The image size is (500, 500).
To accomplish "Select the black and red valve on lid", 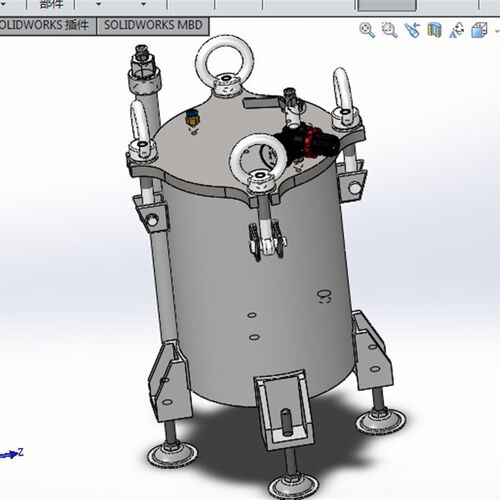I will [x=306, y=141].
